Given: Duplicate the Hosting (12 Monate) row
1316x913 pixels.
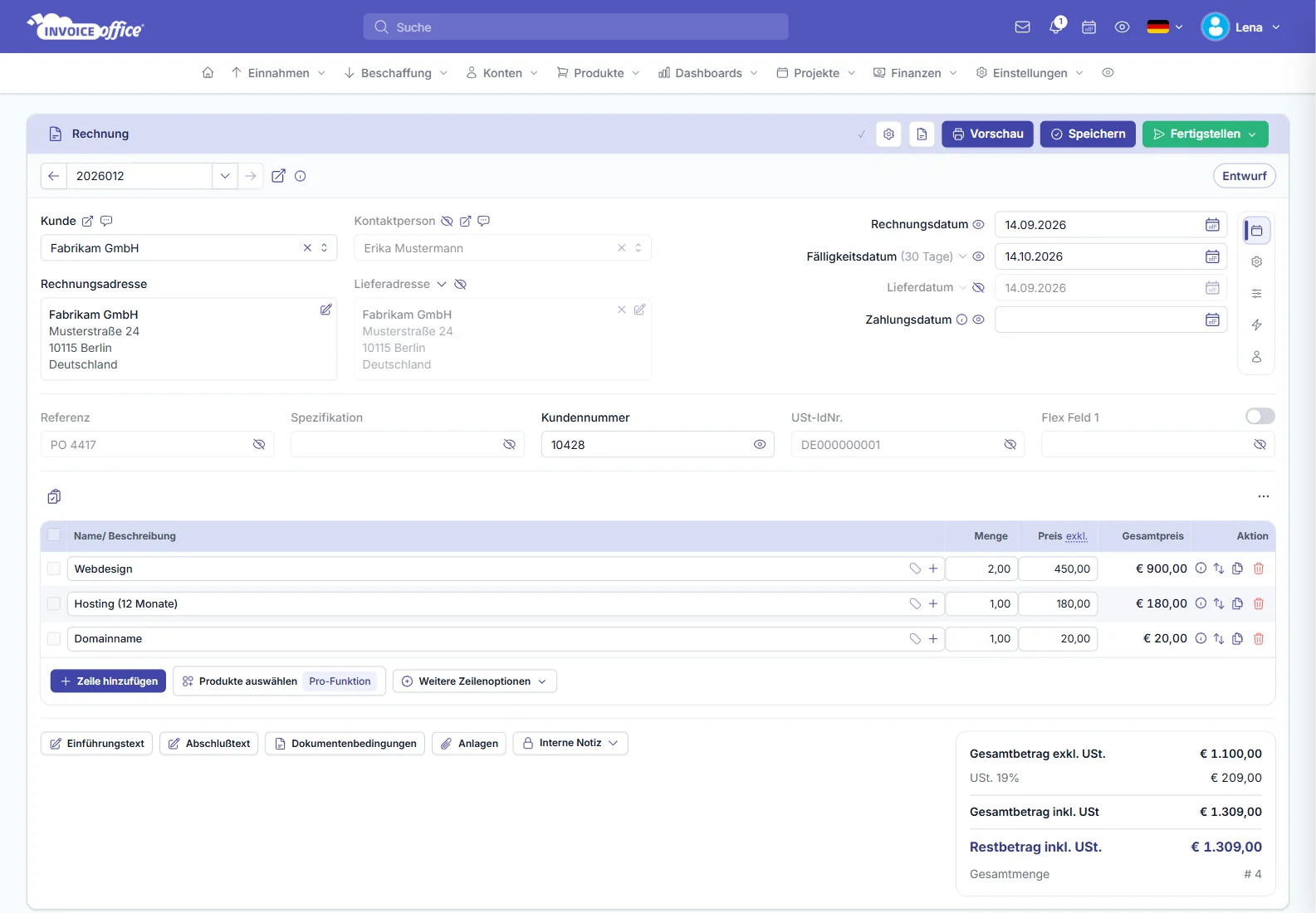Looking at the screenshot, I should pos(1237,603).
